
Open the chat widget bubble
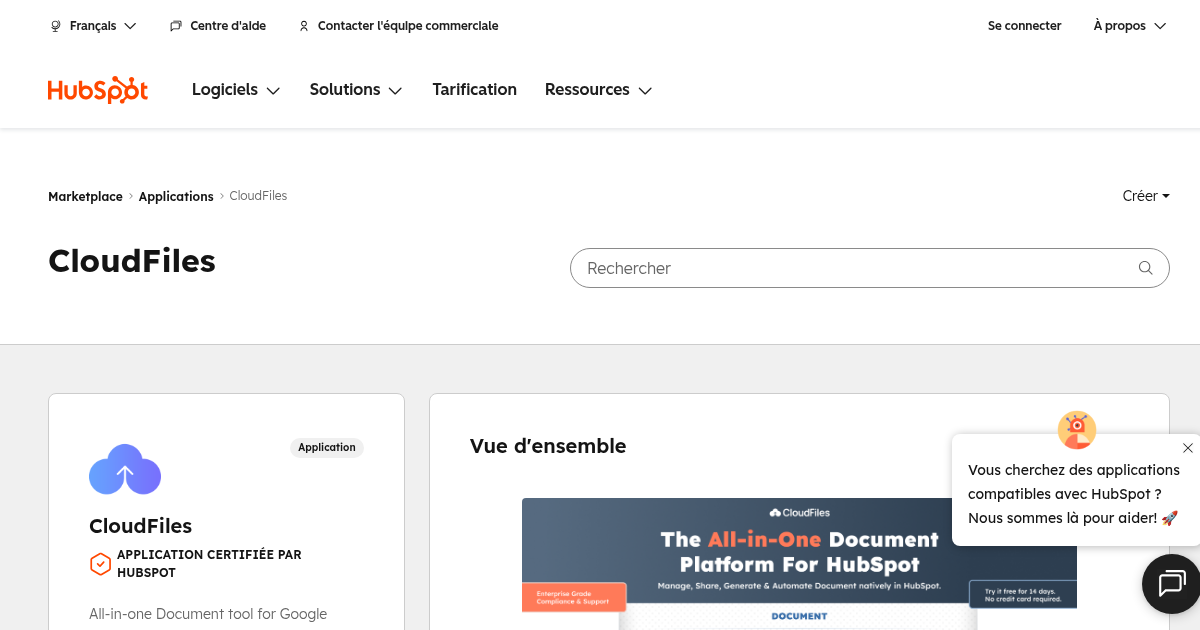(x=1171, y=583)
